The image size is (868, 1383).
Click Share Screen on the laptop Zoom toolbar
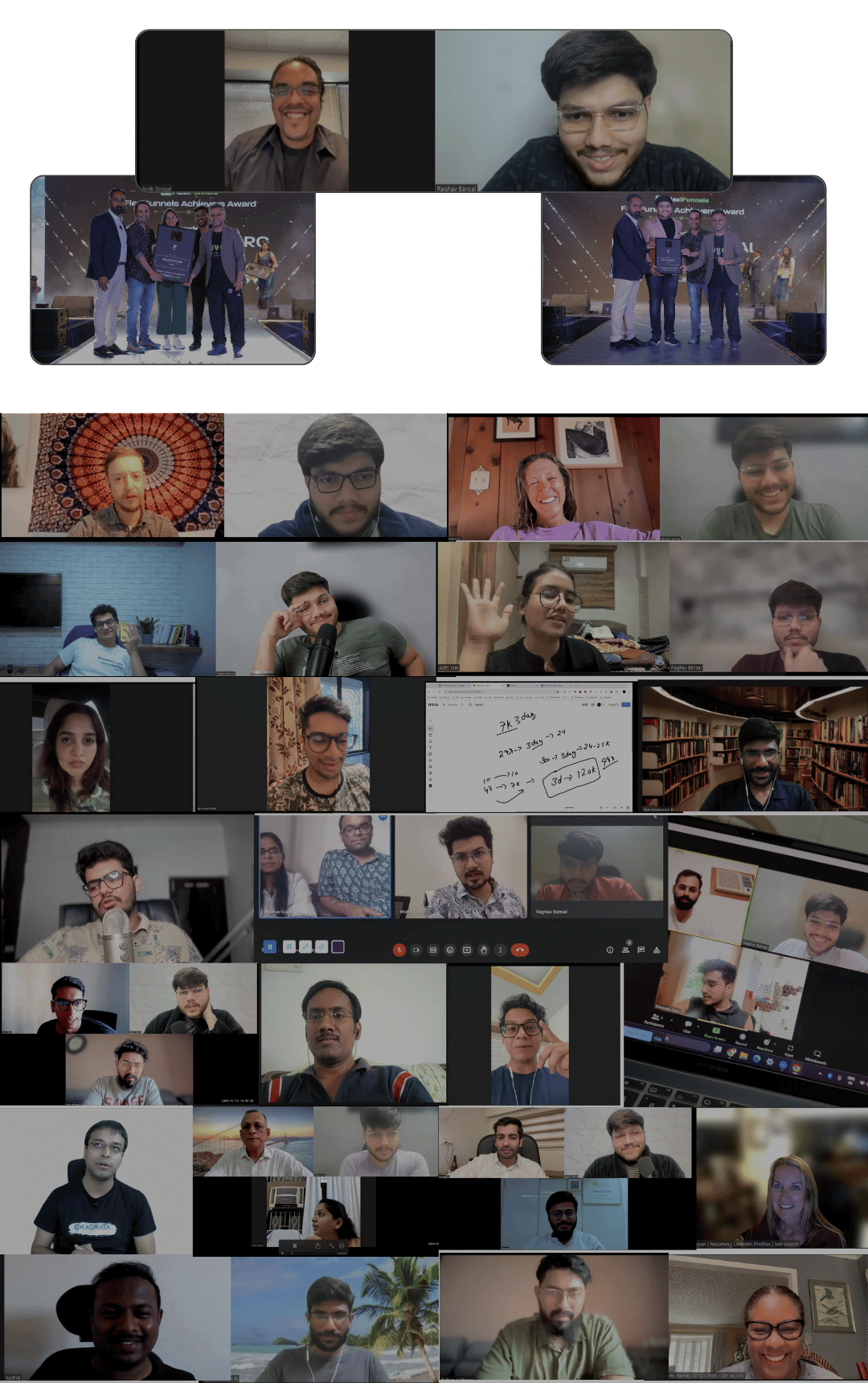tap(715, 1034)
